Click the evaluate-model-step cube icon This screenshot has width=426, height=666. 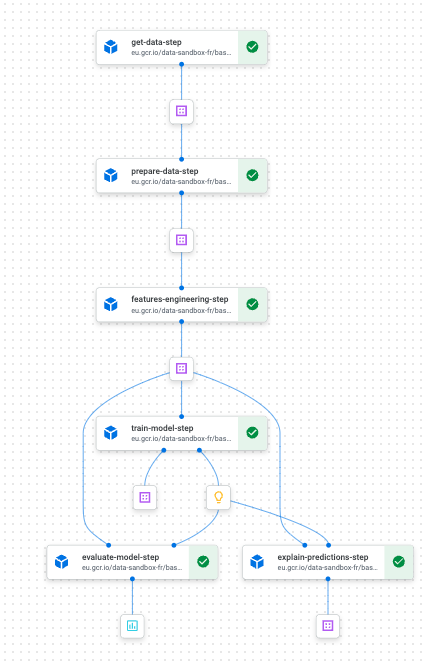[x=62, y=562]
